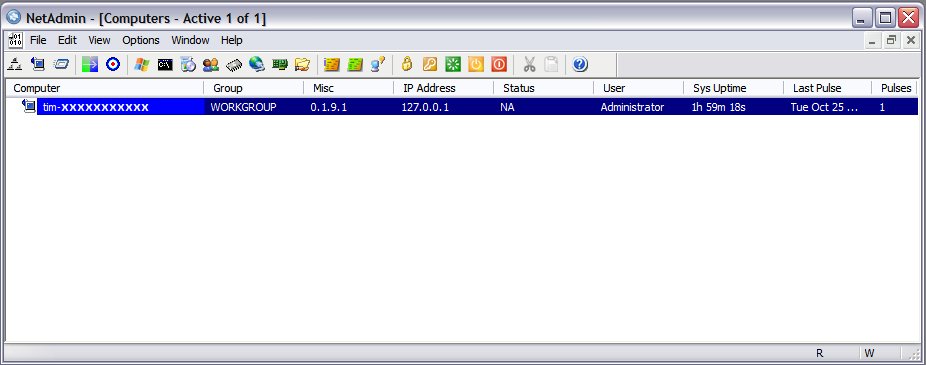Click the scissors cut icon
This screenshot has height=365, width=926.
tap(529, 64)
